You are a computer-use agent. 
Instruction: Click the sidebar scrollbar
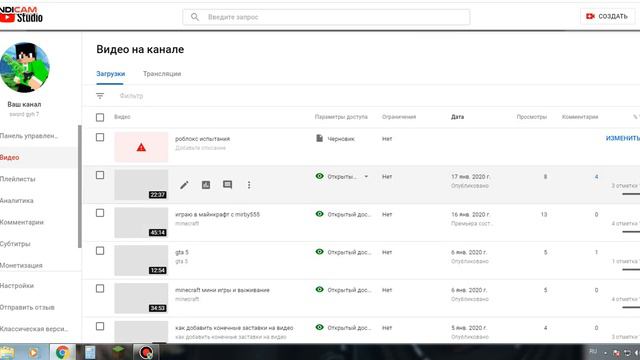pos(80,186)
